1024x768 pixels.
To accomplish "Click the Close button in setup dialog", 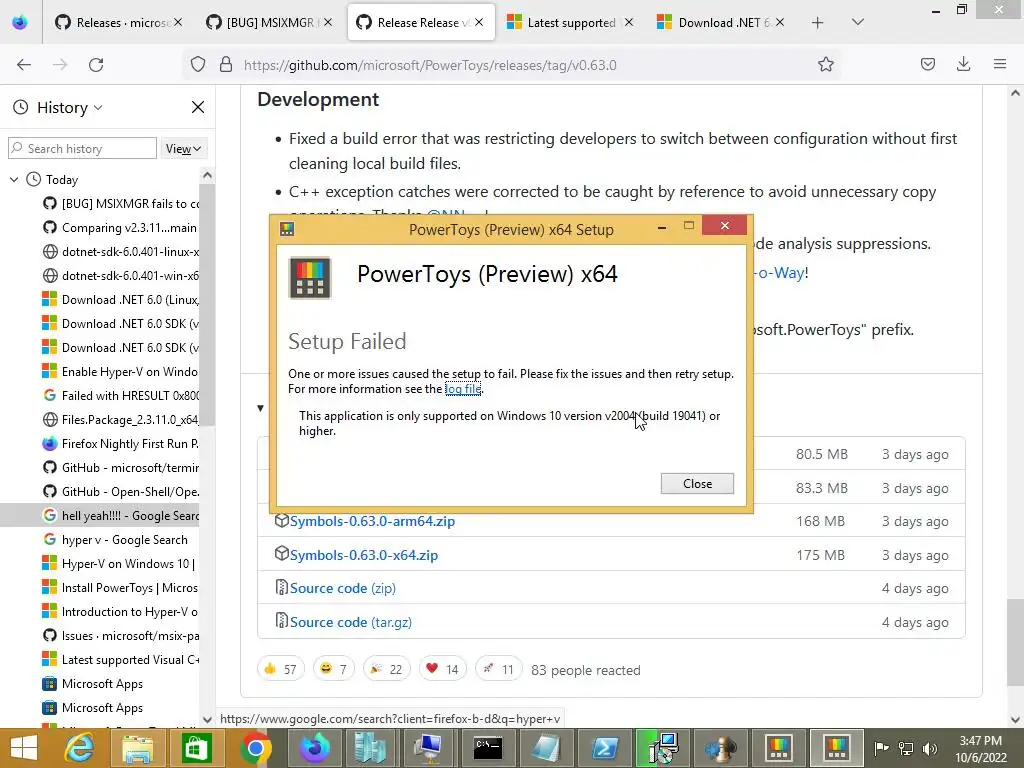I will (x=697, y=484).
